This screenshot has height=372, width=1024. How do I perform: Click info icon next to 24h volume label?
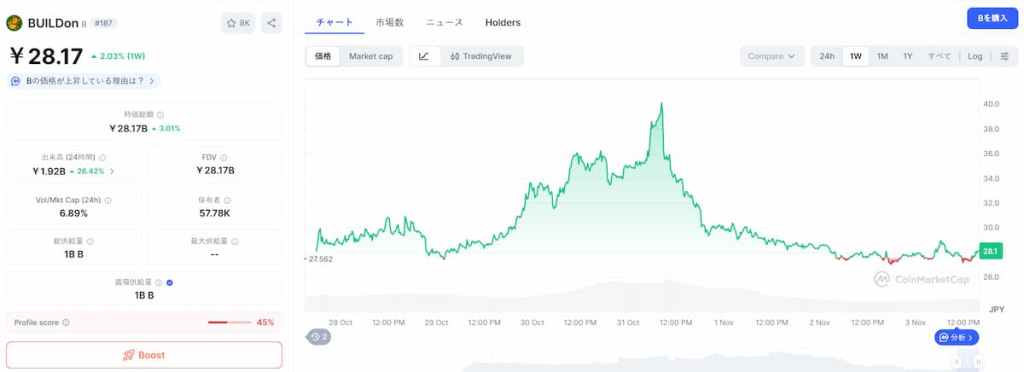pyautogui.click(x=103, y=157)
